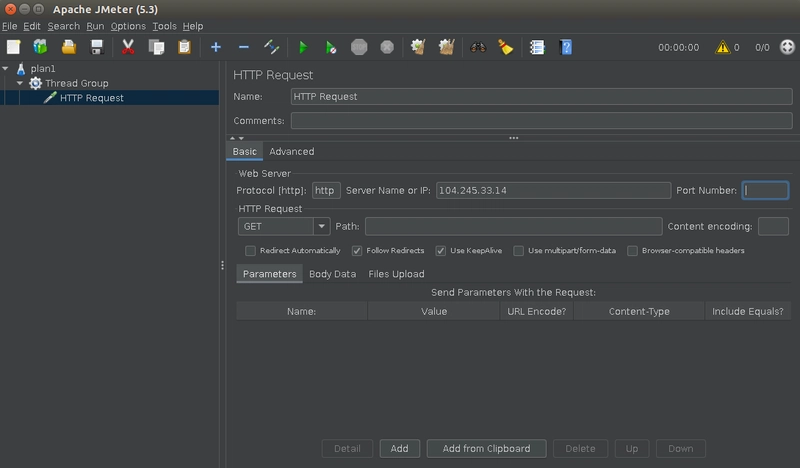This screenshot has width=800, height=468.
Task: Click the Copy toolbar icon
Action: [156, 47]
